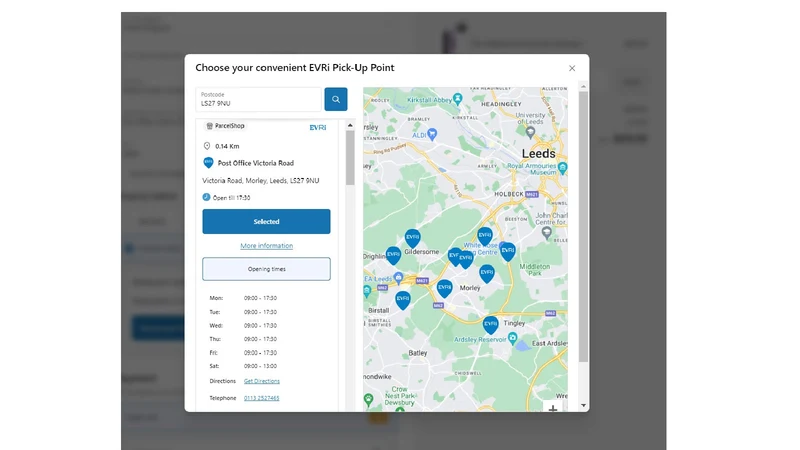This screenshot has width=800, height=450.
Task: Click the Batley label on the map
Action: point(417,353)
